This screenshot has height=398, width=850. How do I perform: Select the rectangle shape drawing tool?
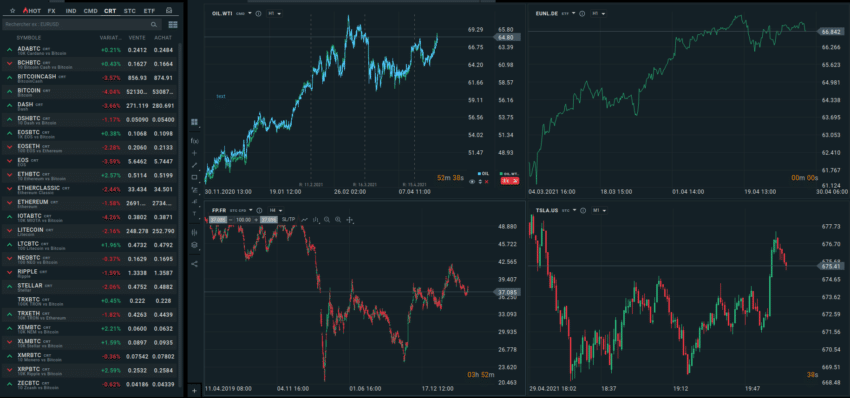point(195,177)
